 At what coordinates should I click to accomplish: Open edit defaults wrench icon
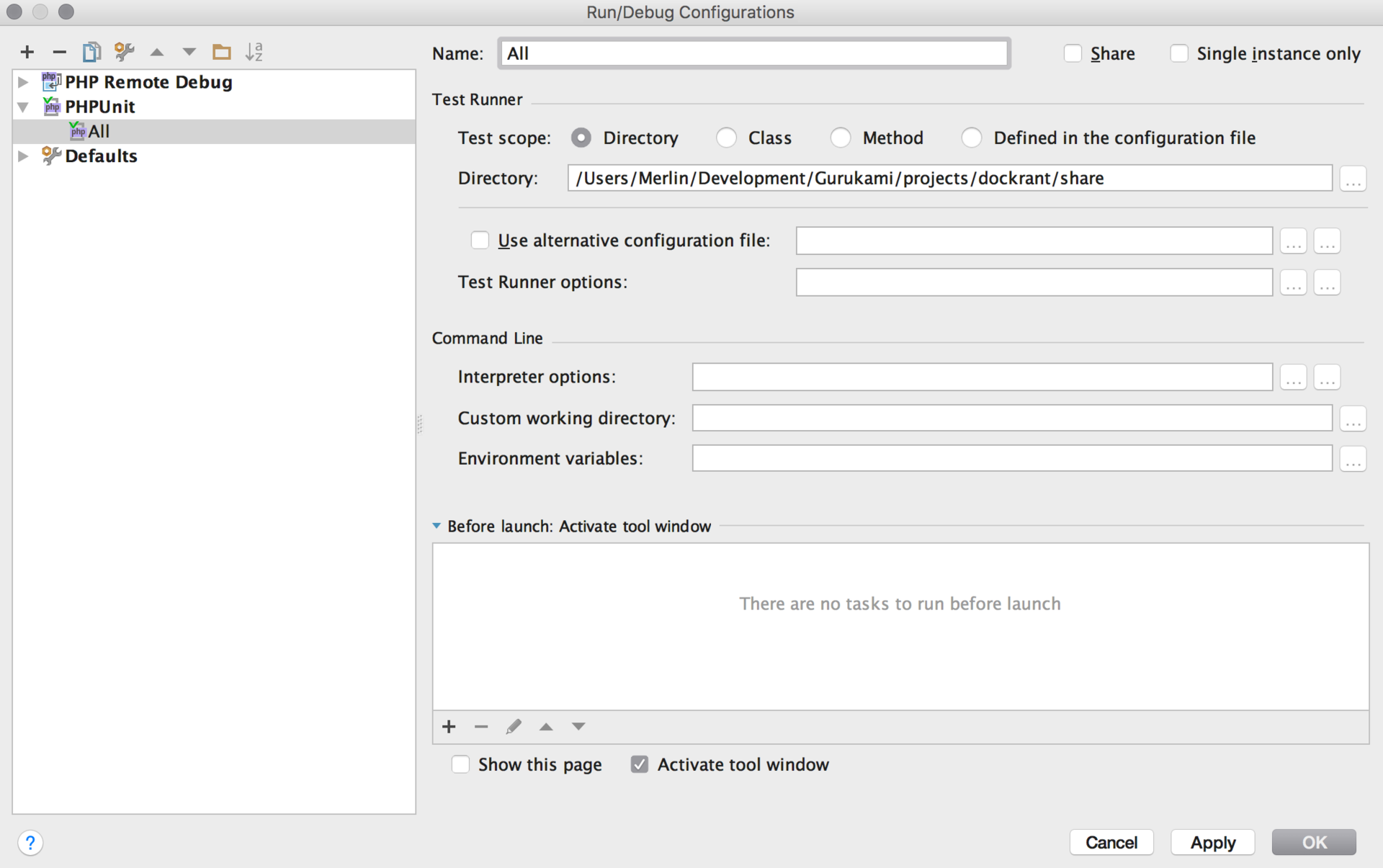[x=124, y=52]
